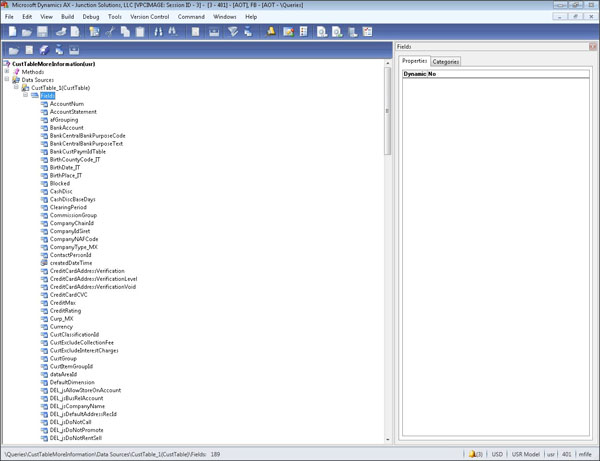Click the filter funnel toolbar icon

[x=234, y=32]
